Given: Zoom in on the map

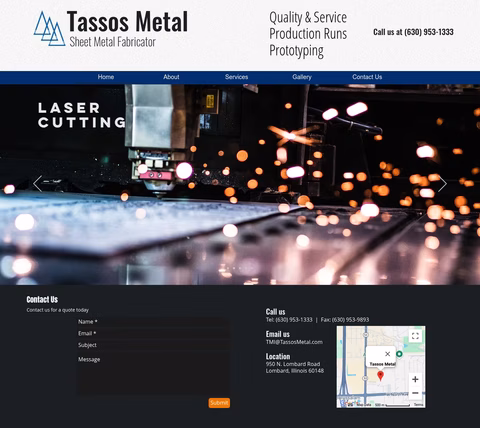Looking at the screenshot, I should click(x=415, y=379).
